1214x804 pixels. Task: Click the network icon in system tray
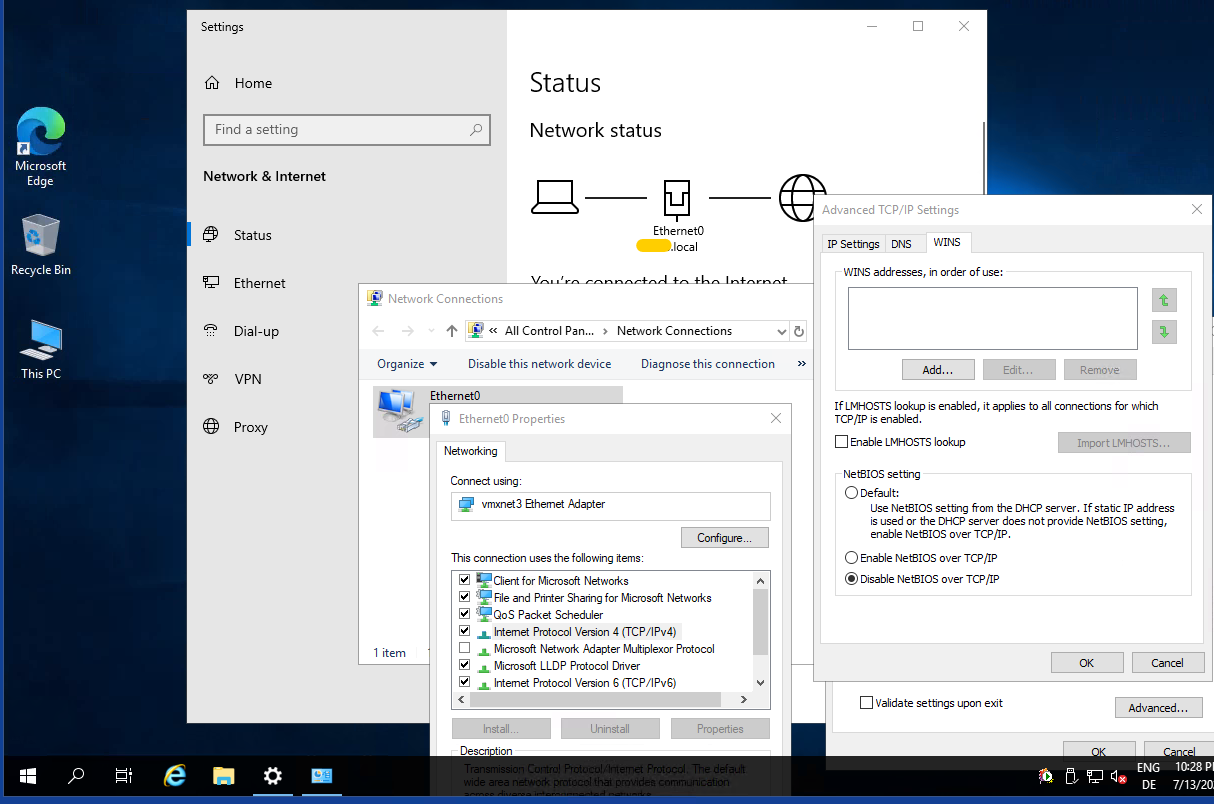pos(1095,776)
